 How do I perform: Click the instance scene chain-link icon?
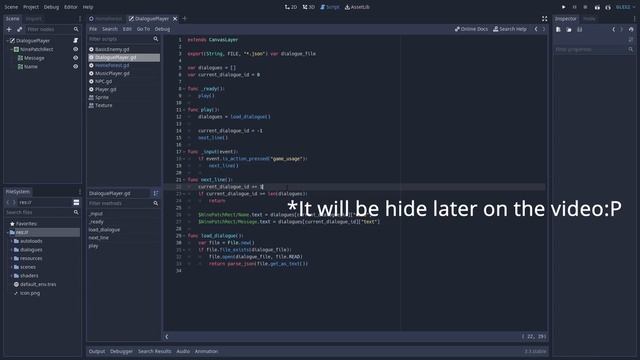(x=19, y=29)
